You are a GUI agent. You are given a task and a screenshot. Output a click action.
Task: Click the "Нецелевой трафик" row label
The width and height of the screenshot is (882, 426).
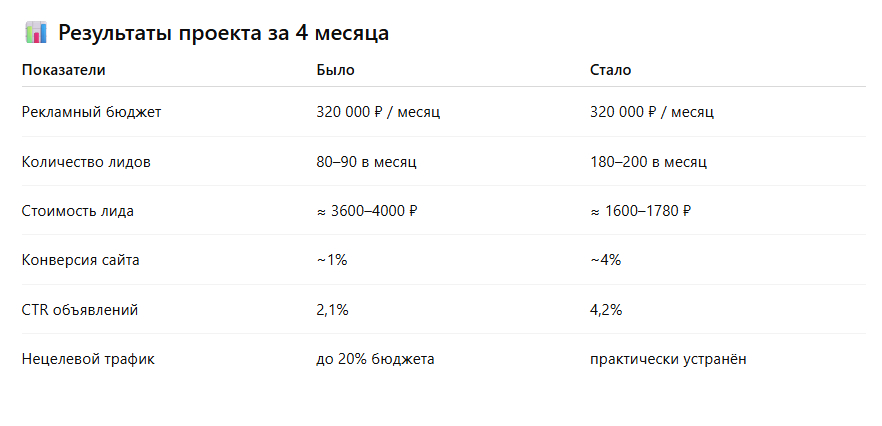pyautogui.click(x=88, y=358)
